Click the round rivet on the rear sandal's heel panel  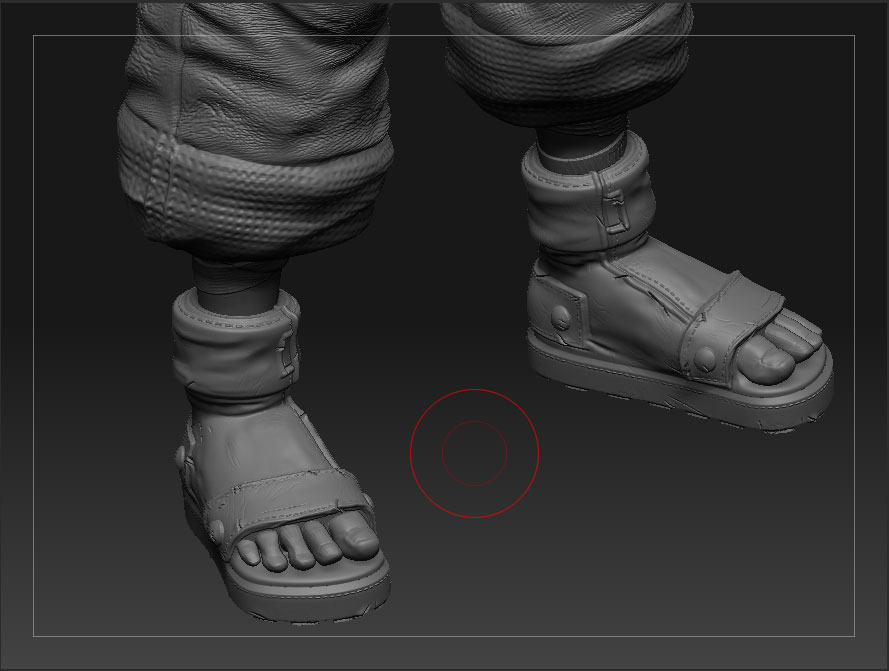pyautogui.click(x=561, y=318)
